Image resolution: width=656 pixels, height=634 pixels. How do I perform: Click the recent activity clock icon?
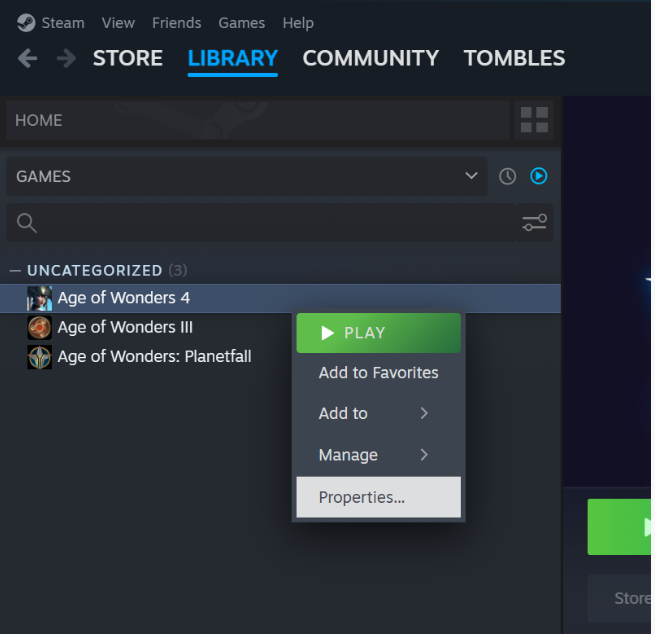508,176
